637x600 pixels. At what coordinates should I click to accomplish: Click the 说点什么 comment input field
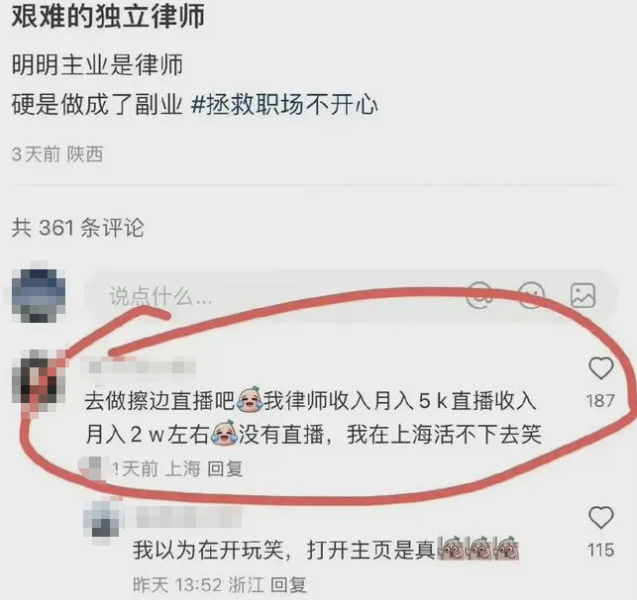351,296
